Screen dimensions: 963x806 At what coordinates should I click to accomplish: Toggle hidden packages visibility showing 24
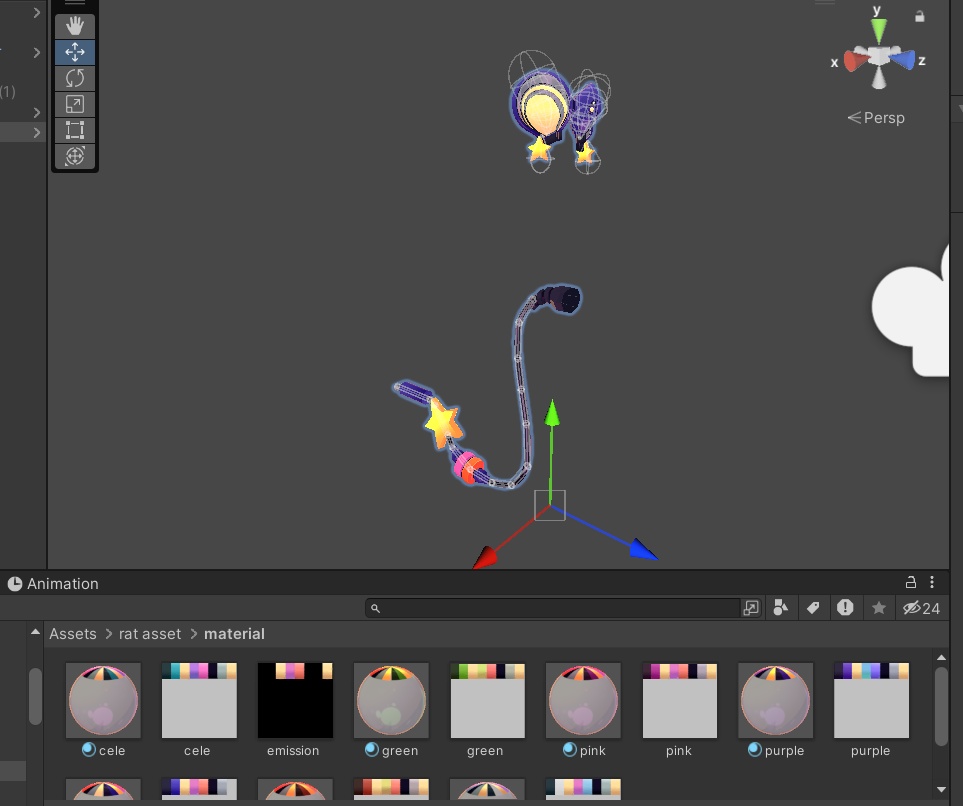point(921,608)
